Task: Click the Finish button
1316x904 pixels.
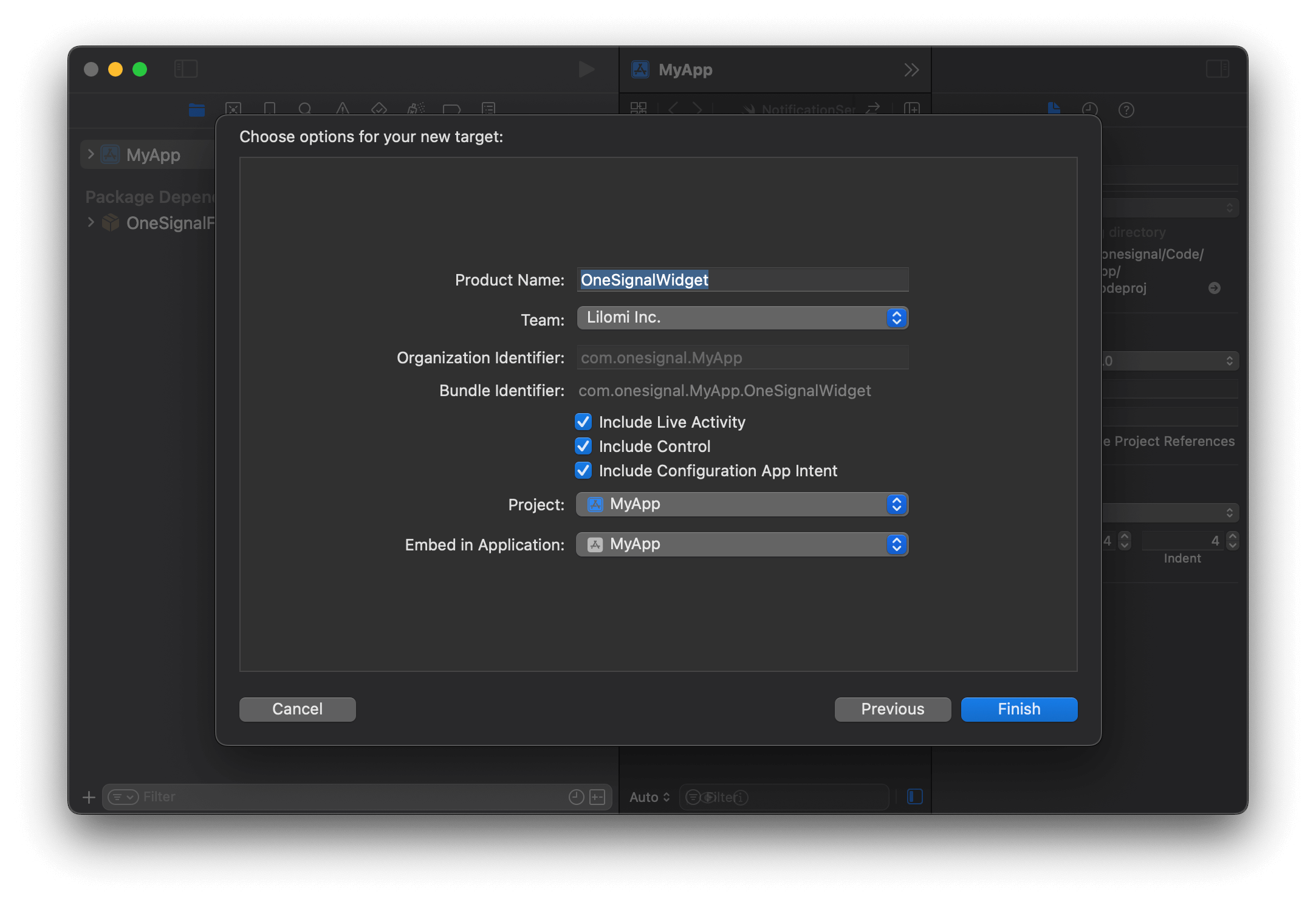Action: (x=1019, y=709)
